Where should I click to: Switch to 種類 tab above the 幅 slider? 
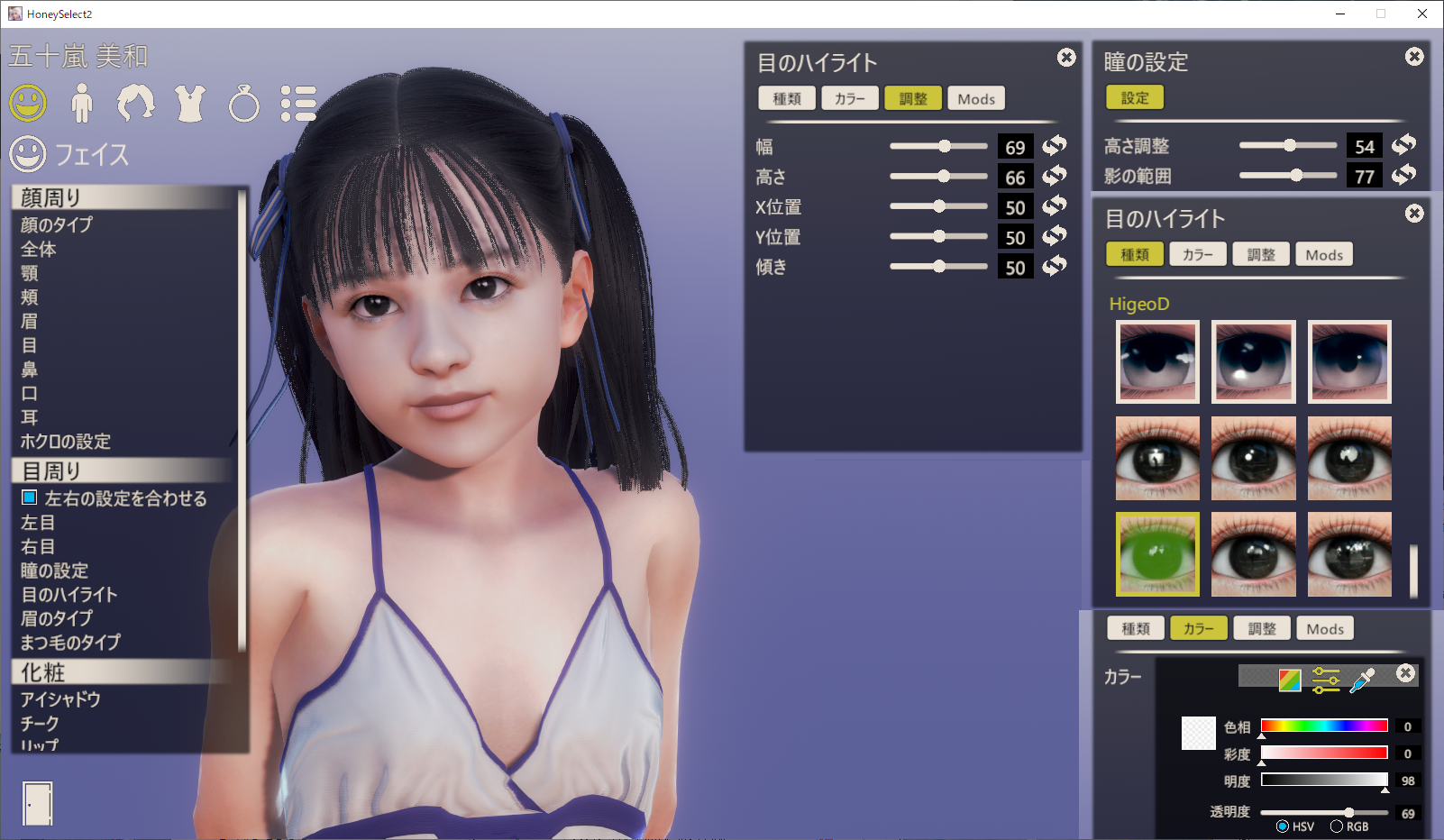coord(787,98)
